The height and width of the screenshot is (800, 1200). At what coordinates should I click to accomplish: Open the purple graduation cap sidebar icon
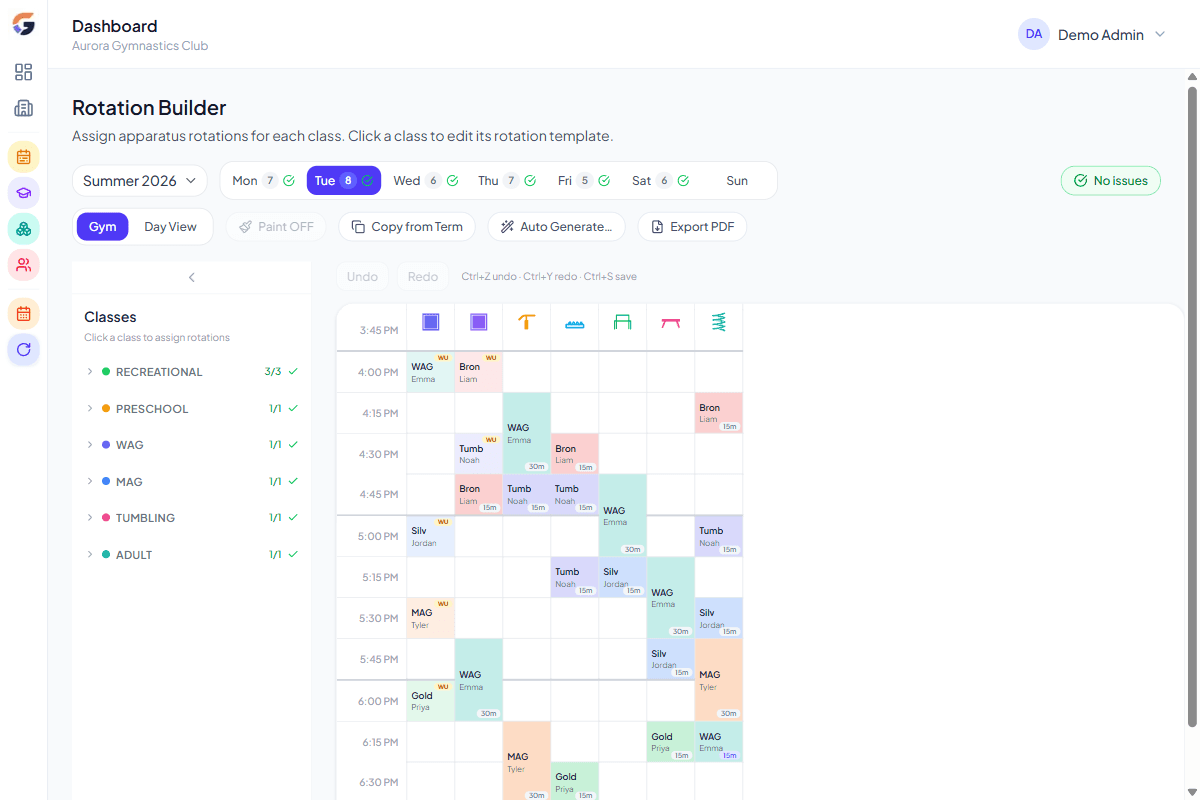(x=24, y=193)
